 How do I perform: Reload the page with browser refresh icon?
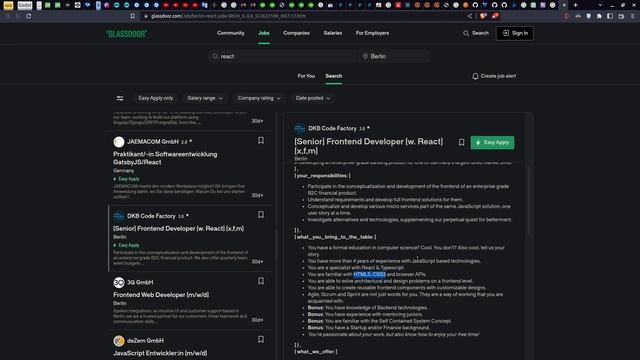click(x=29, y=16)
